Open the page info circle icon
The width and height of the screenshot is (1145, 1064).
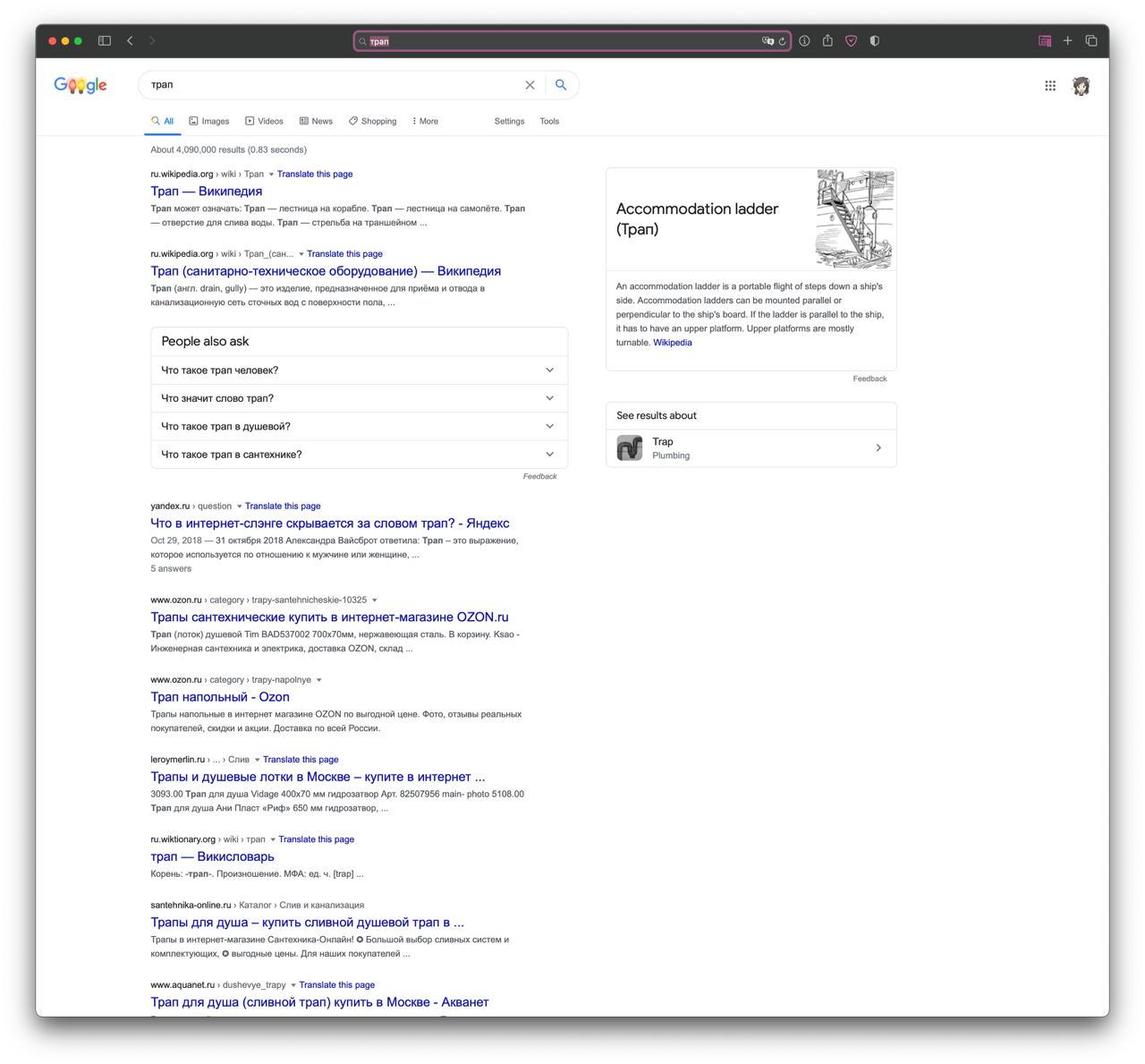804,40
